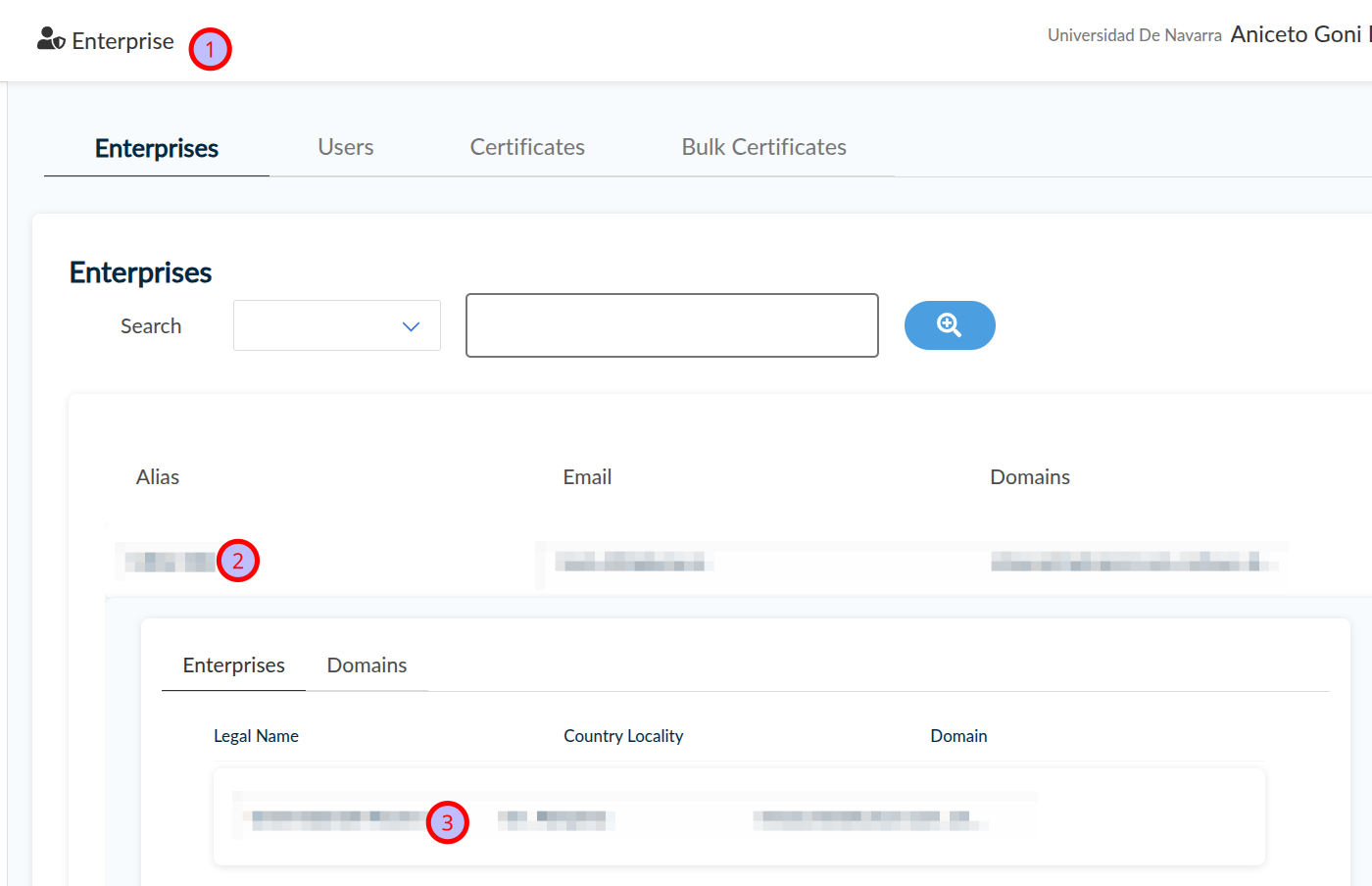Expand the Search filter chevron arrow

point(411,326)
